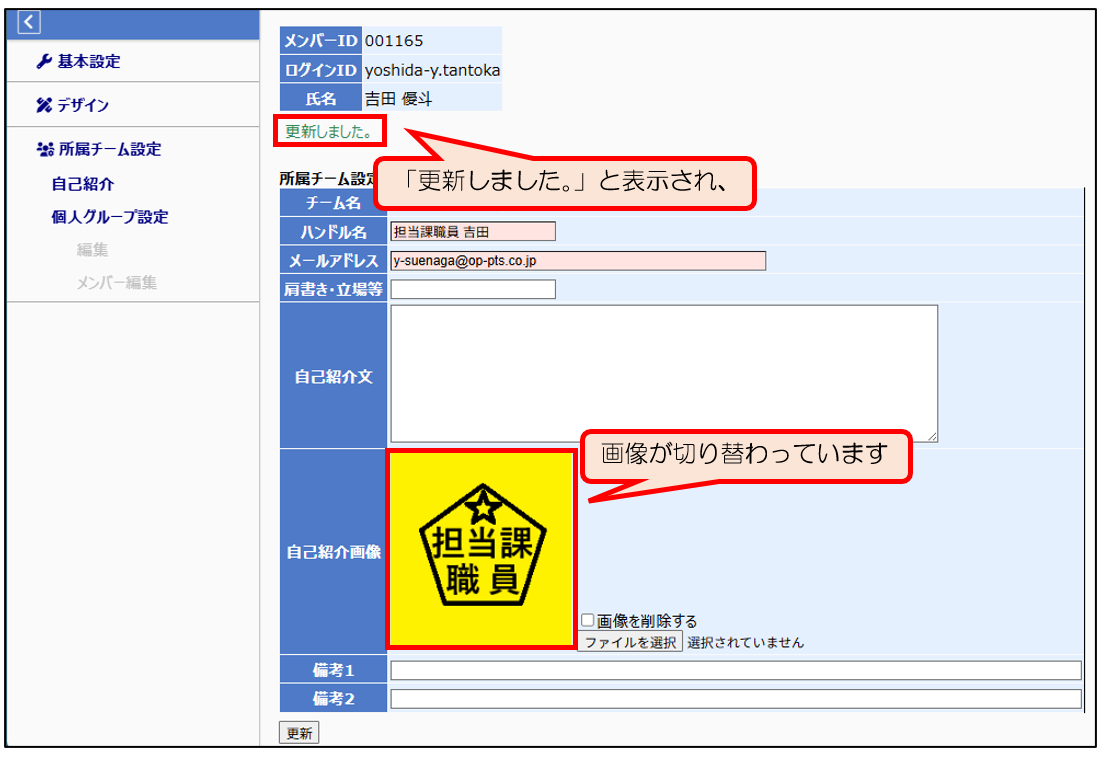
Task: Click the 備考1 input field
Action: pos(735,670)
